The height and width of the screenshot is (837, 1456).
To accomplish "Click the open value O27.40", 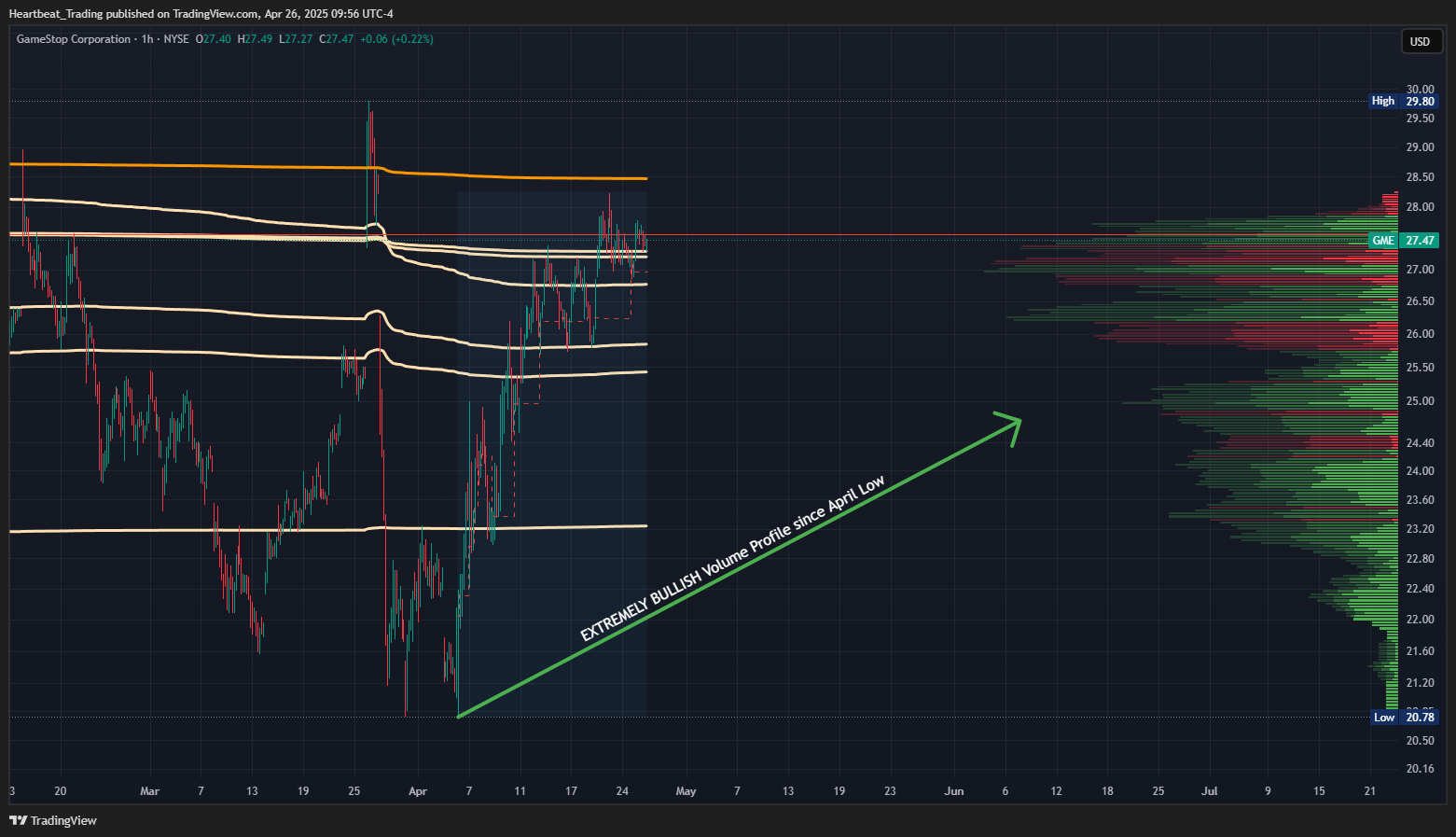I will (x=214, y=39).
